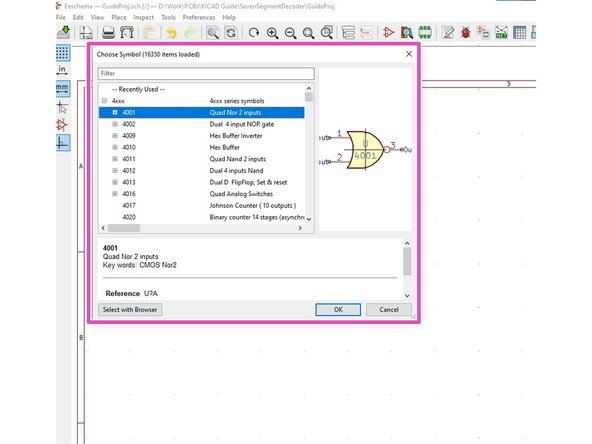Expand the 4012 tree entry
The height and width of the screenshot is (444, 592).
tap(115, 171)
